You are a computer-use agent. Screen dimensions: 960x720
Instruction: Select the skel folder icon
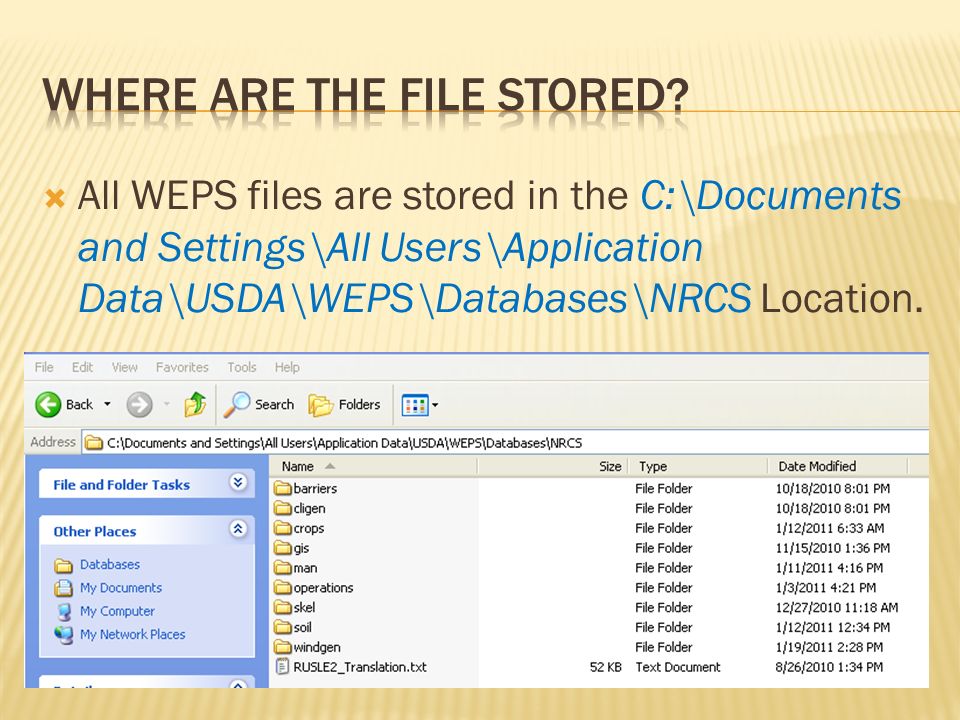282,607
